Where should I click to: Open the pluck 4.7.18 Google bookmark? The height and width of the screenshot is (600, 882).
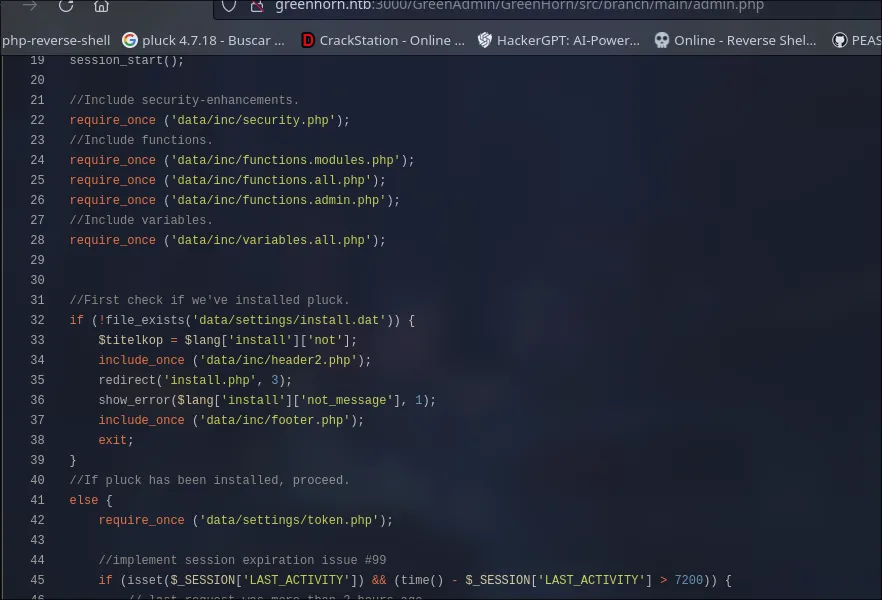(x=204, y=40)
